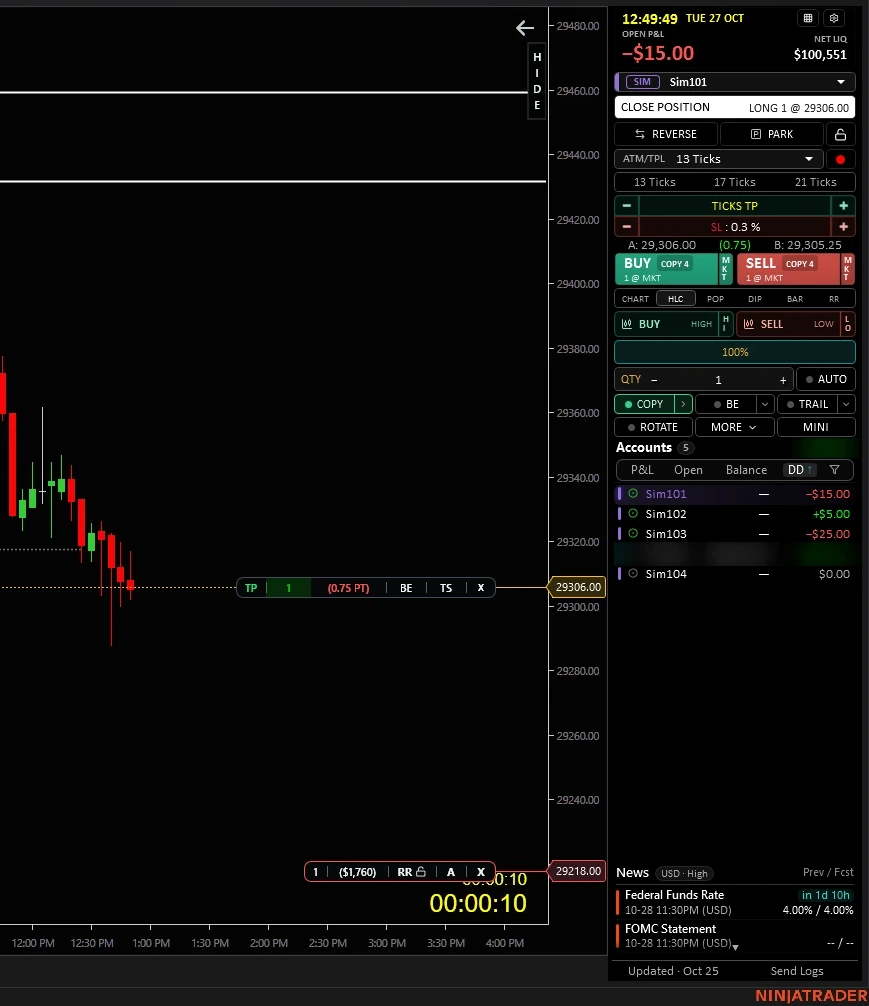Click the unlock padlock icon

coord(840,134)
